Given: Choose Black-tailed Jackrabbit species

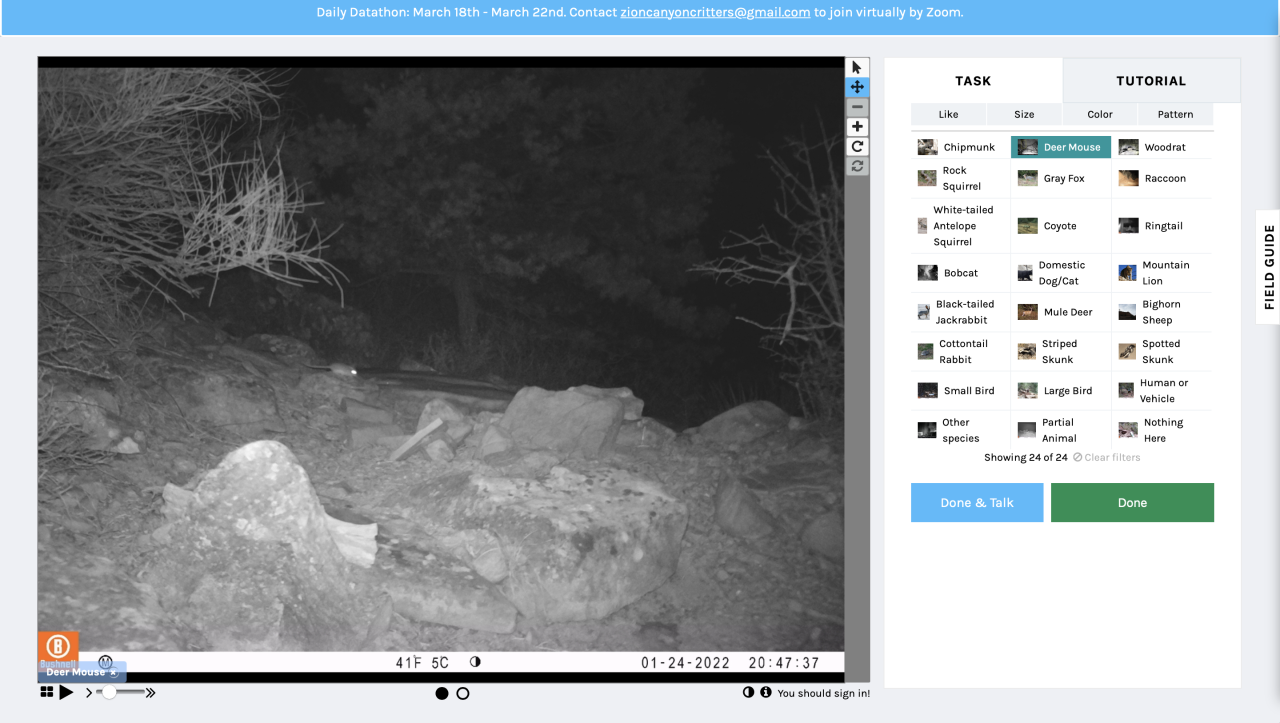Looking at the screenshot, I should [960, 312].
